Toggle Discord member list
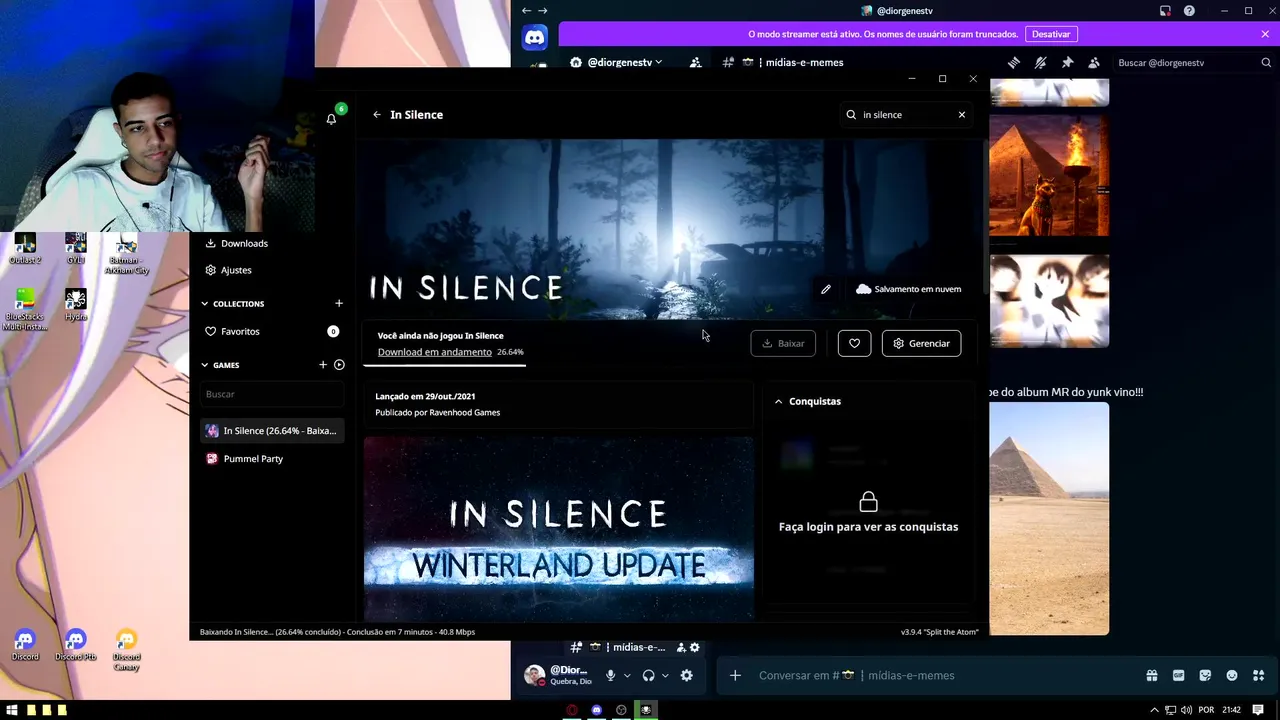The image size is (1280, 720). tap(1094, 62)
